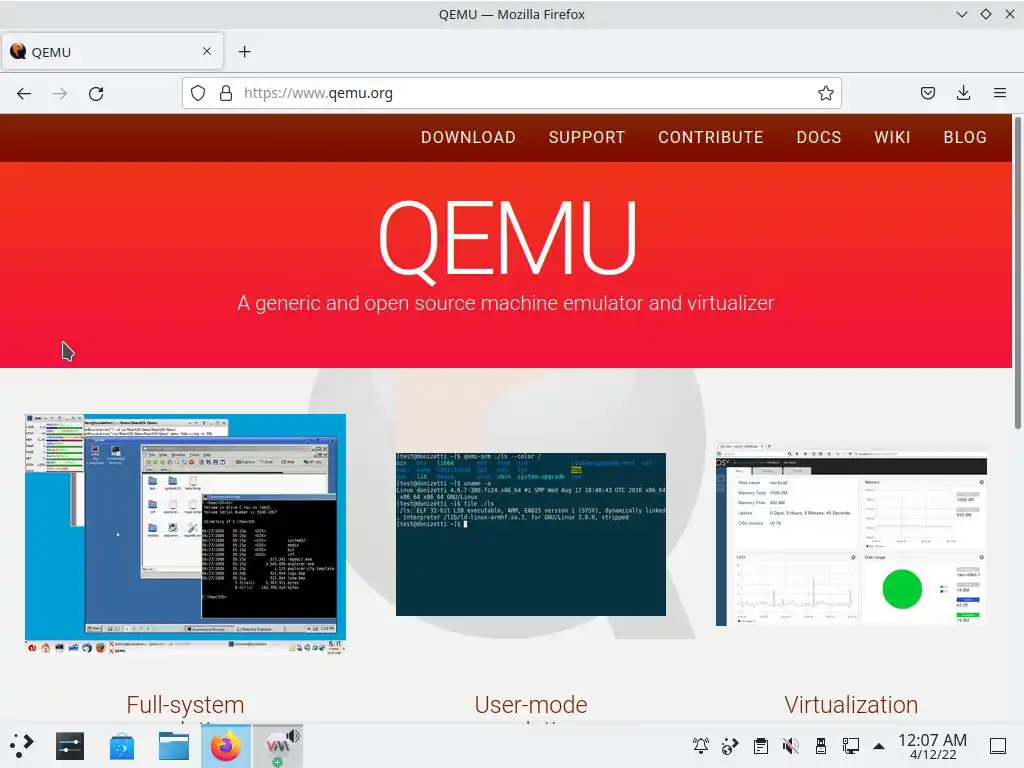Open the CONTRIBUTE page
The width and height of the screenshot is (1024, 768).
[711, 137]
